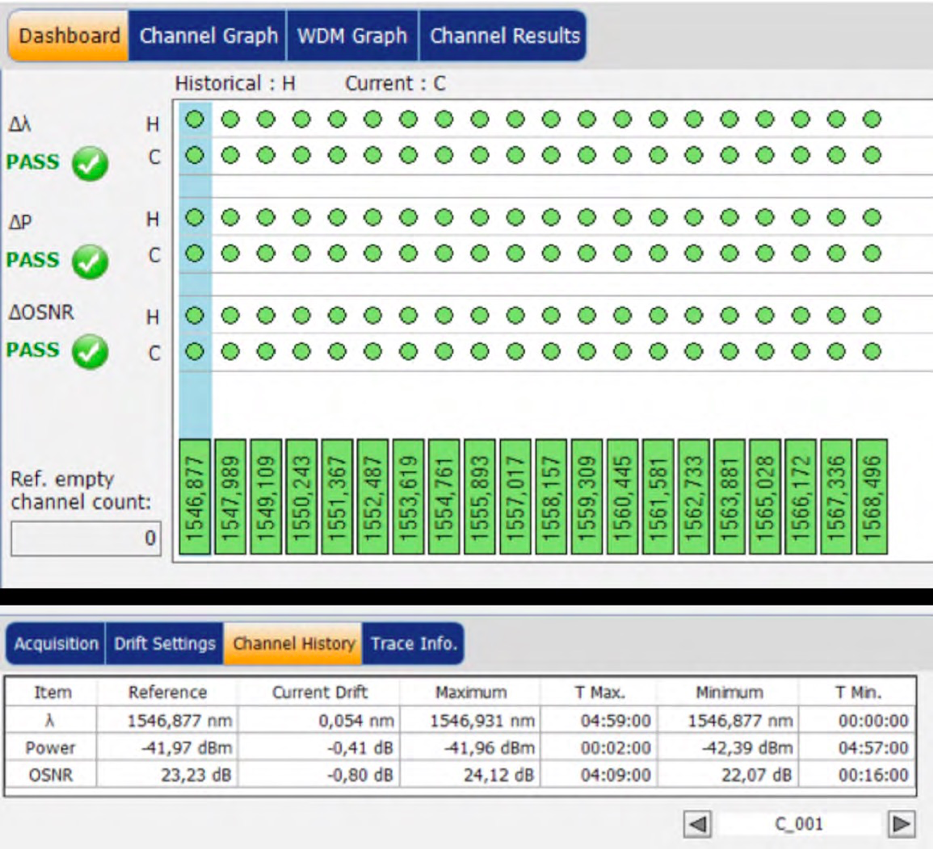Switch to the Channel Graph tab
933x849 pixels.
[208, 36]
